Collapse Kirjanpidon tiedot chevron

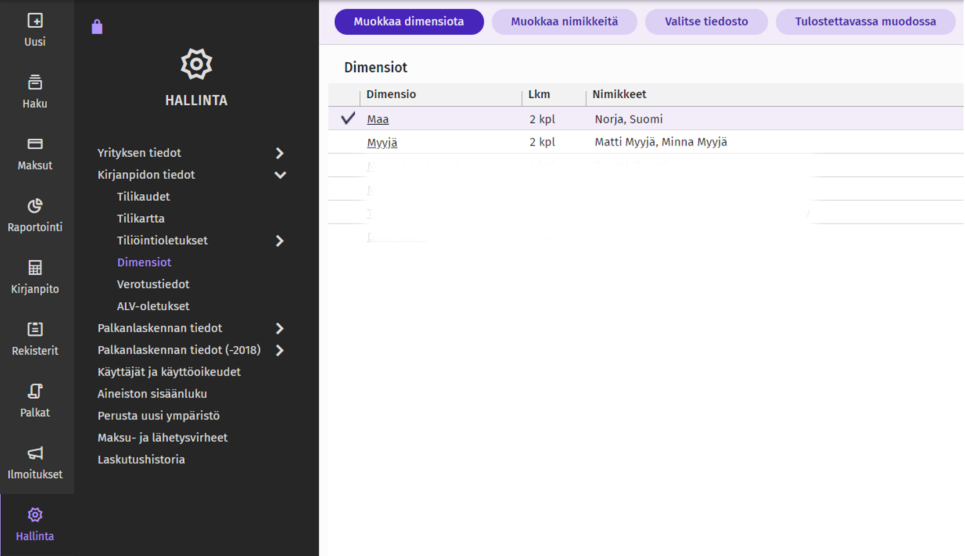click(280, 175)
